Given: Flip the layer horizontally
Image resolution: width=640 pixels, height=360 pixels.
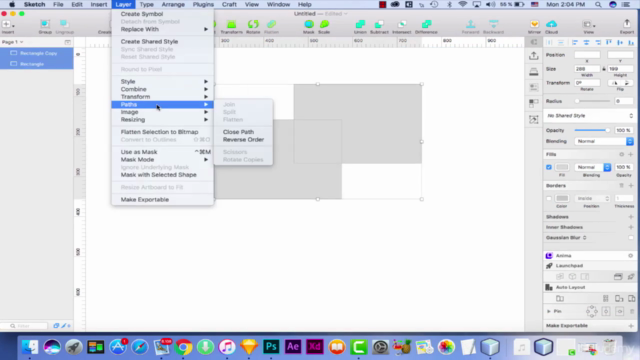Looking at the screenshot, I should pos(615,83).
